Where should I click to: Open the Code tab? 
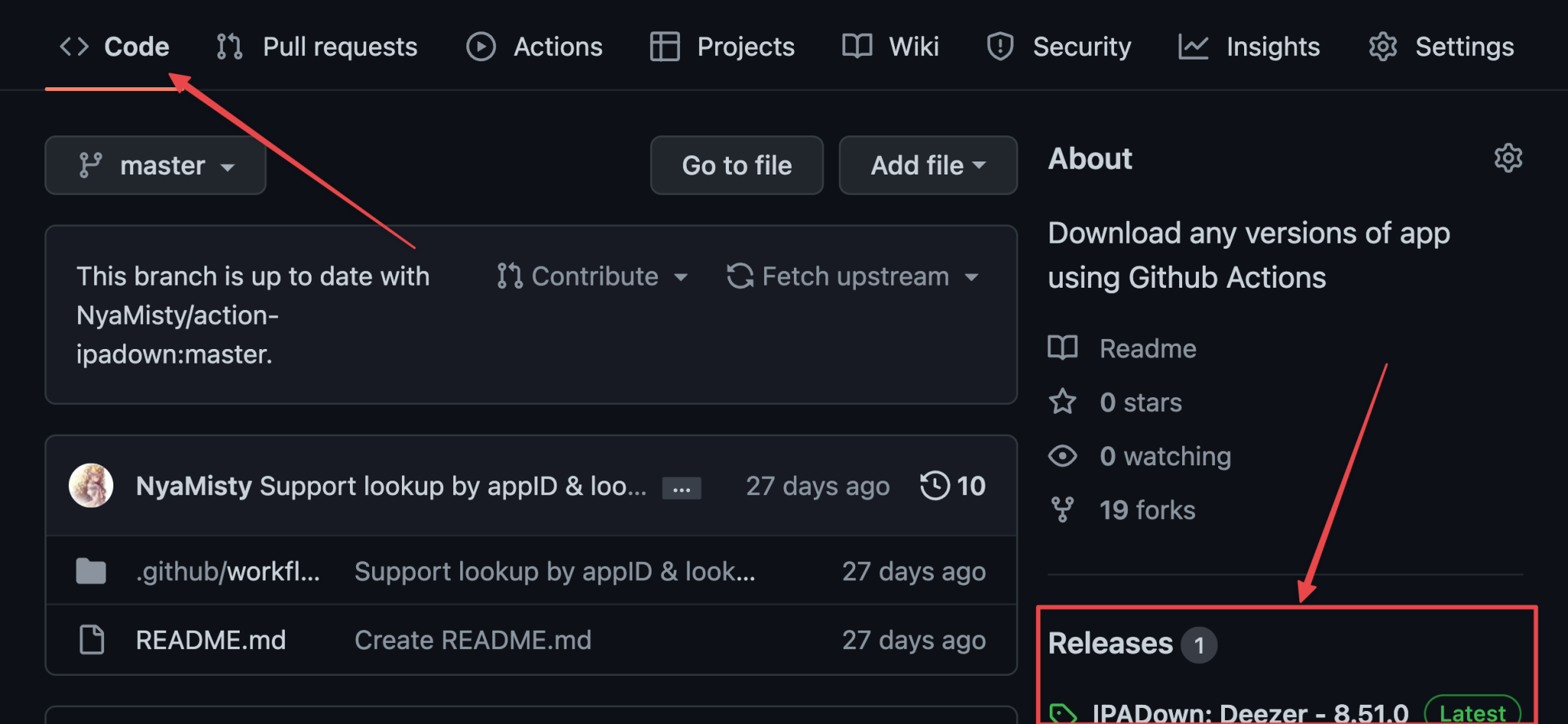(114, 47)
